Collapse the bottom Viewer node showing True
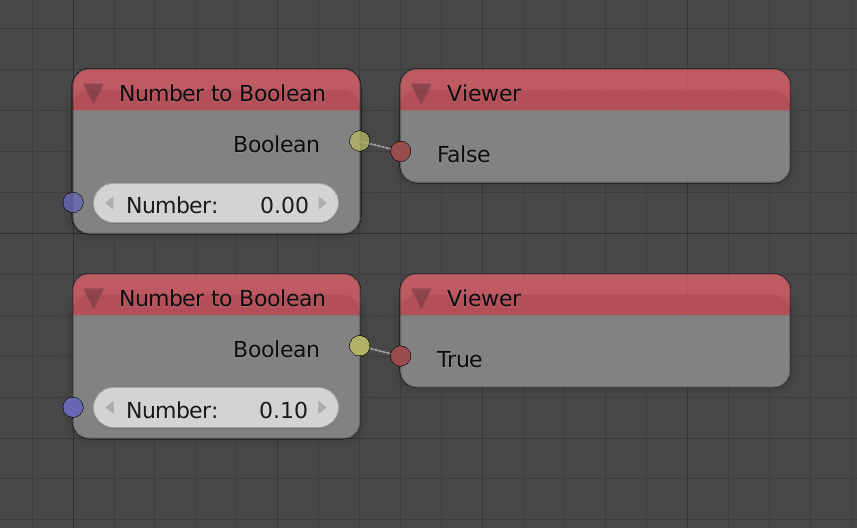Viewport: 857px width, 528px height. (421, 298)
